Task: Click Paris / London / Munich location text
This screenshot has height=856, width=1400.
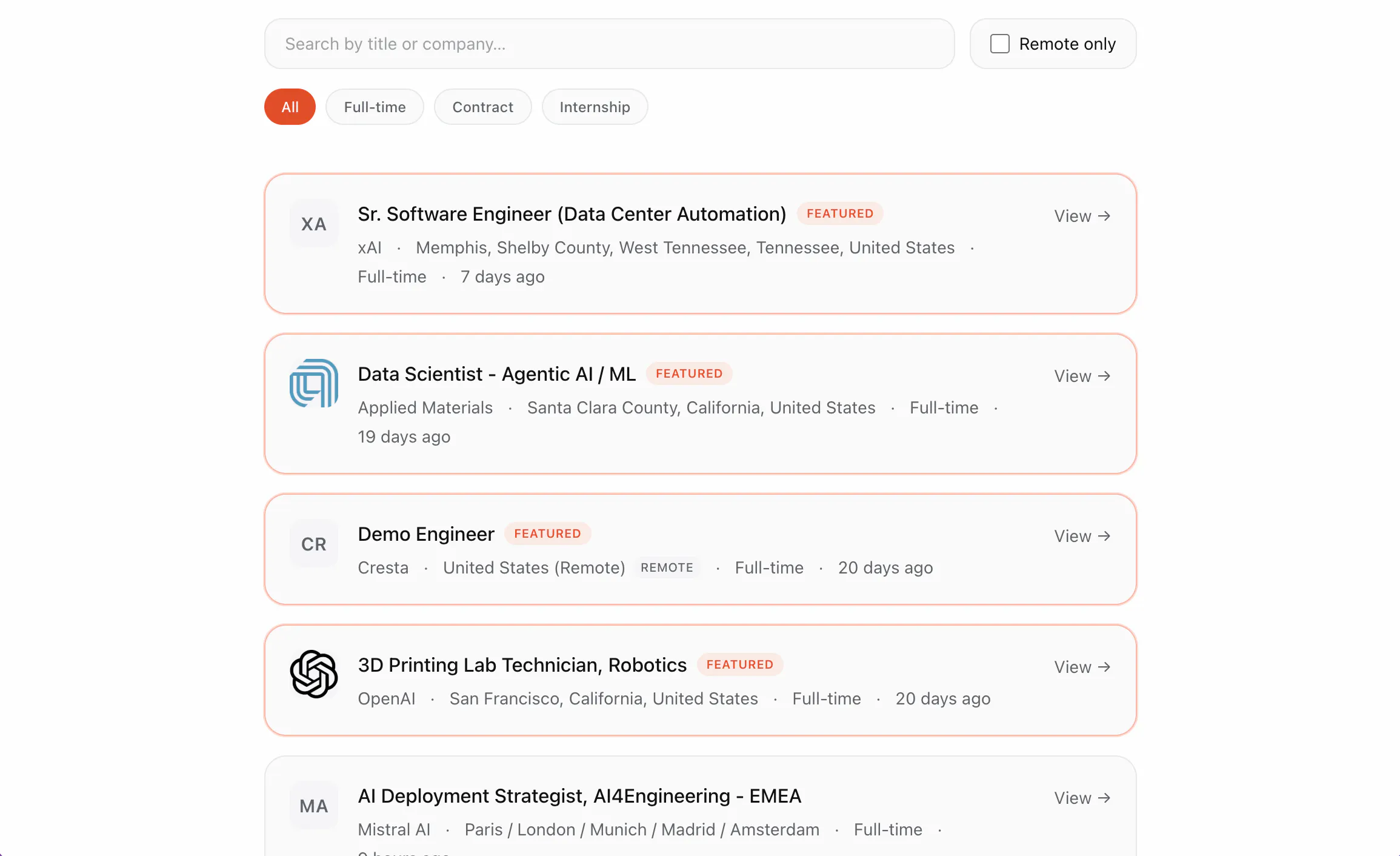Action: click(642, 829)
